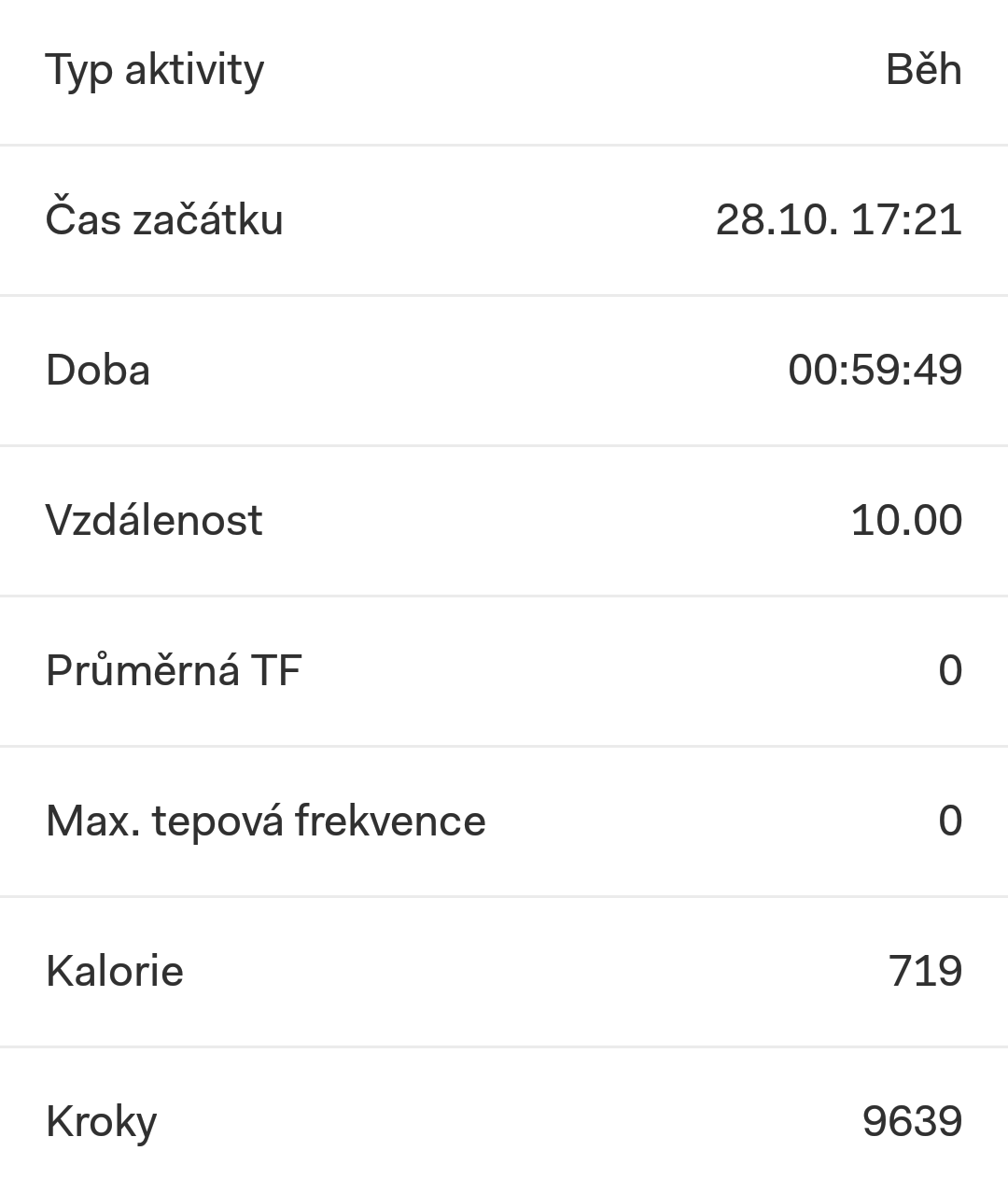
Task: Select the Doba duration label
Action: point(97,370)
